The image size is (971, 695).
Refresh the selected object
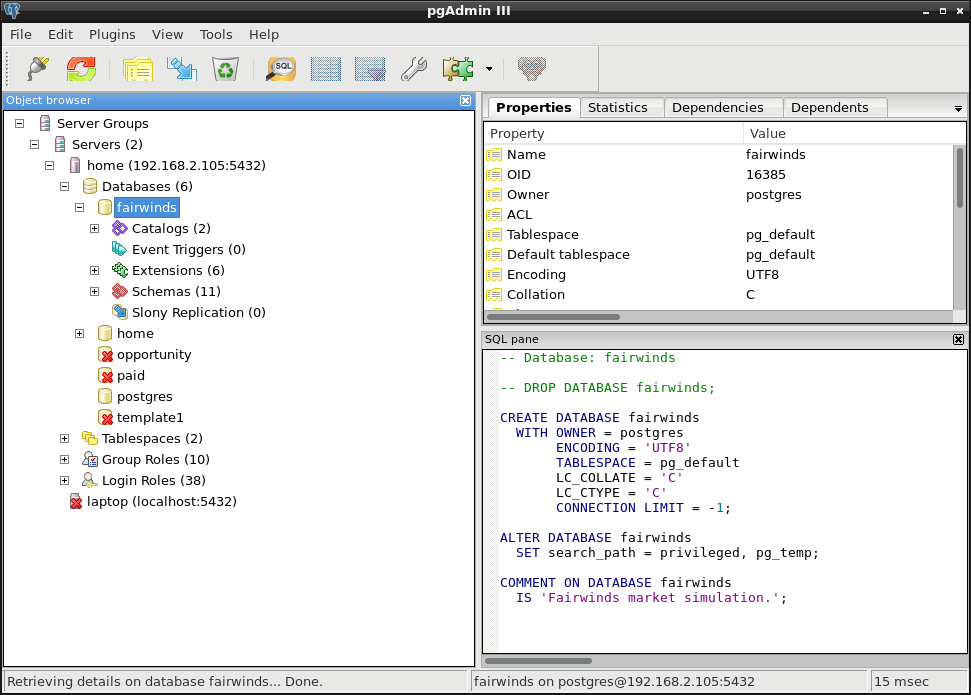(81, 68)
